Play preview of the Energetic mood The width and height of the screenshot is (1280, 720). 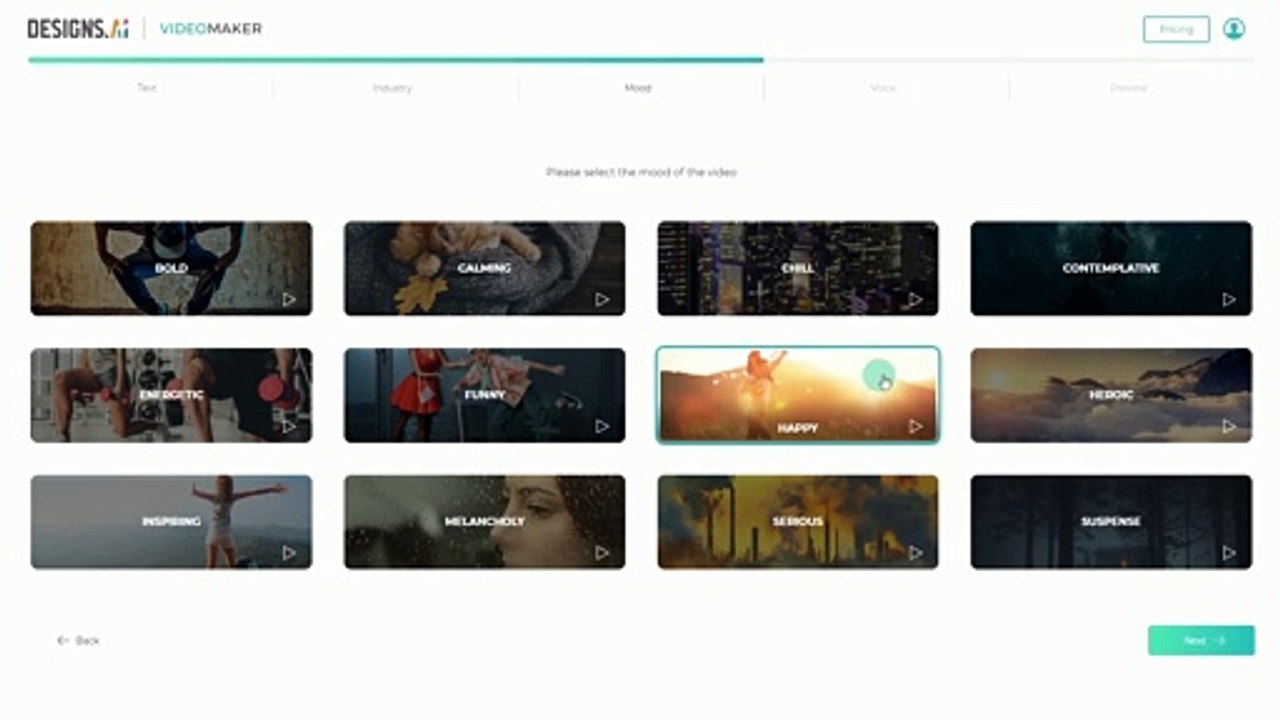(289, 426)
